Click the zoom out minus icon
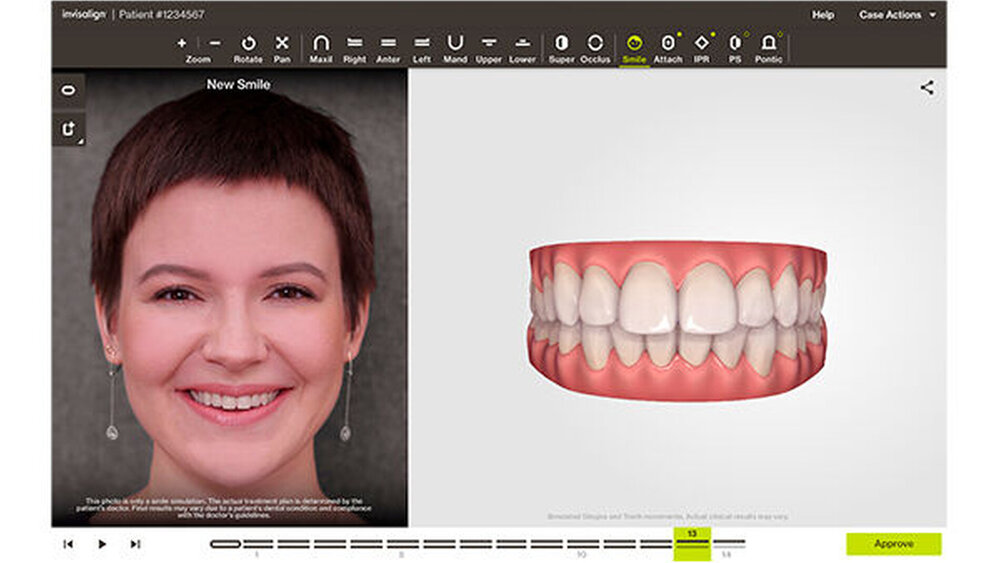This screenshot has width=1000, height=563. tap(216, 43)
